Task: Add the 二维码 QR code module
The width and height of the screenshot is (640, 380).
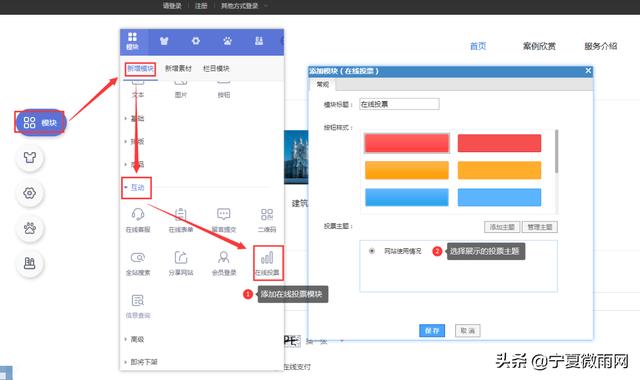Action: click(x=267, y=220)
